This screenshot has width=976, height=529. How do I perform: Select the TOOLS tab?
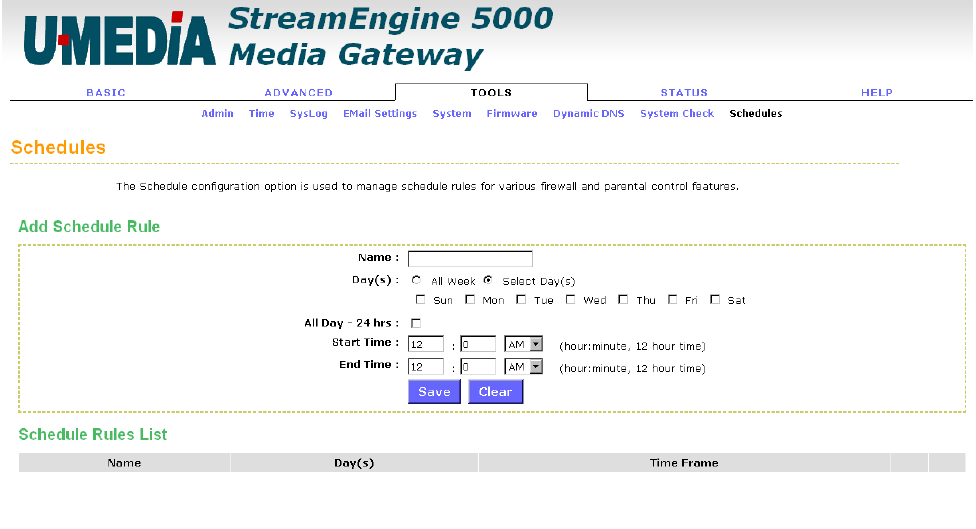491,92
